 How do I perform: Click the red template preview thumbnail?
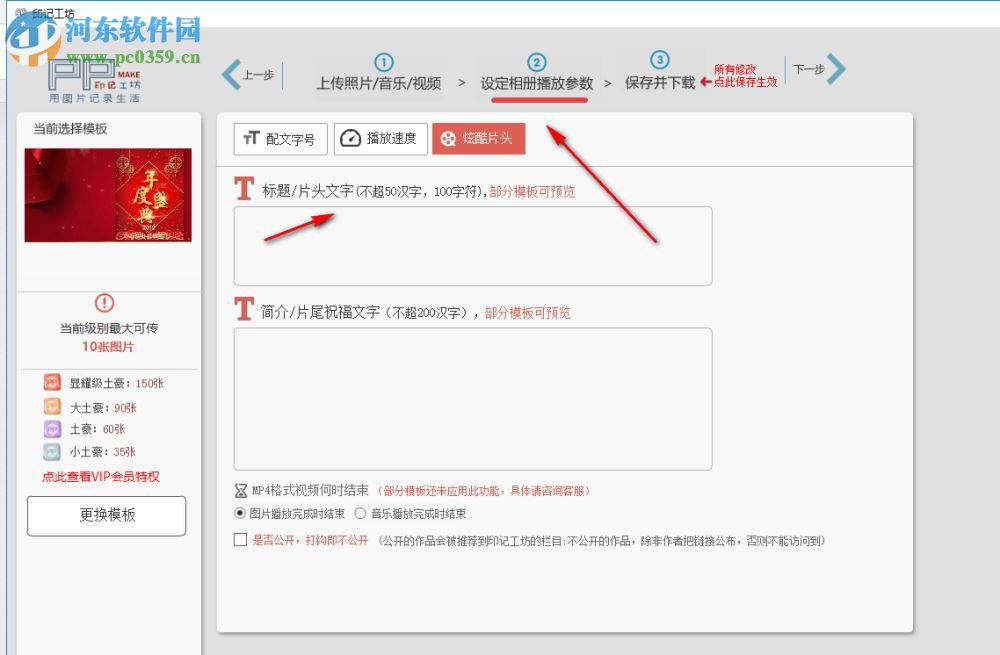[x=108, y=196]
